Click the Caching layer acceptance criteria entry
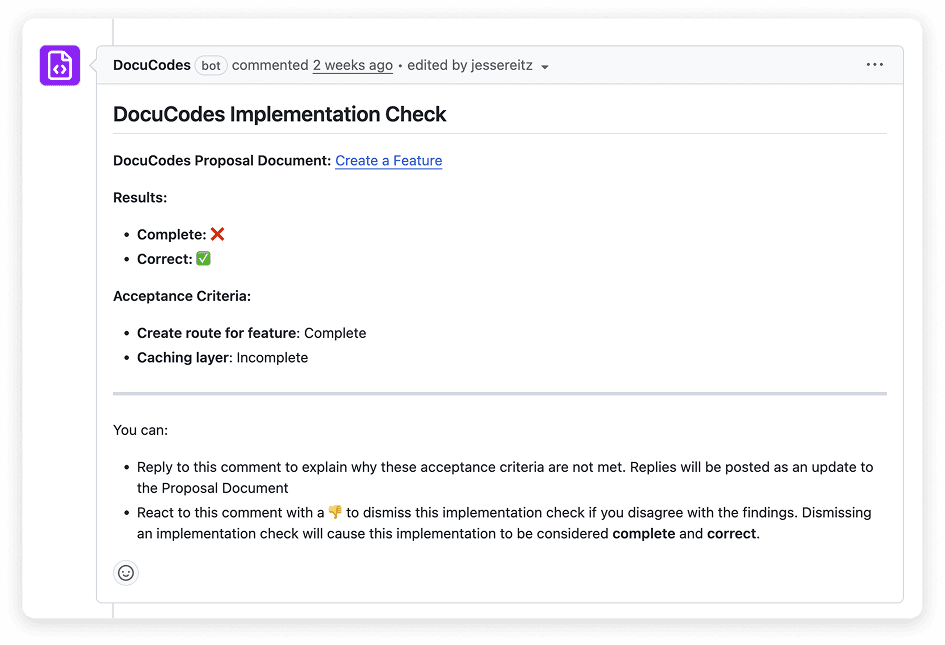The height and width of the screenshot is (645, 945). [x=222, y=357]
